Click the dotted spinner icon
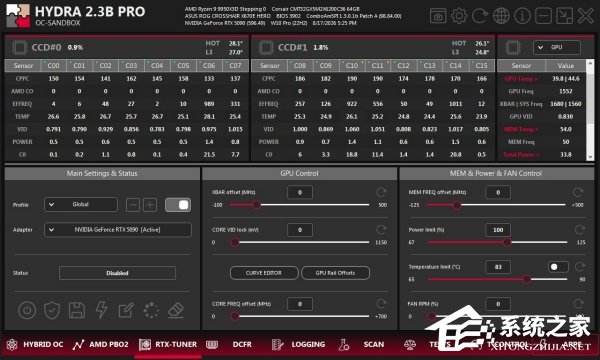600x360 pixels. click(x=151, y=310)
